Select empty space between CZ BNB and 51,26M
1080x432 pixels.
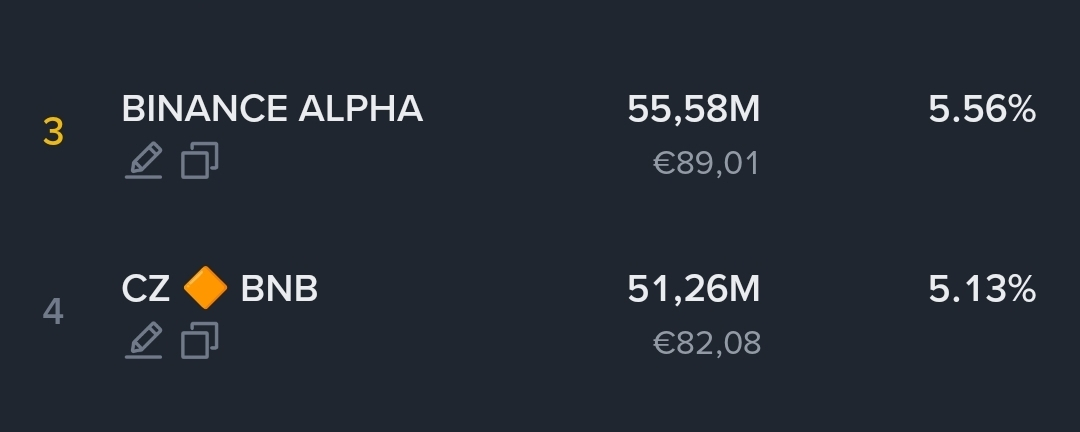click(x=472, y=289)
